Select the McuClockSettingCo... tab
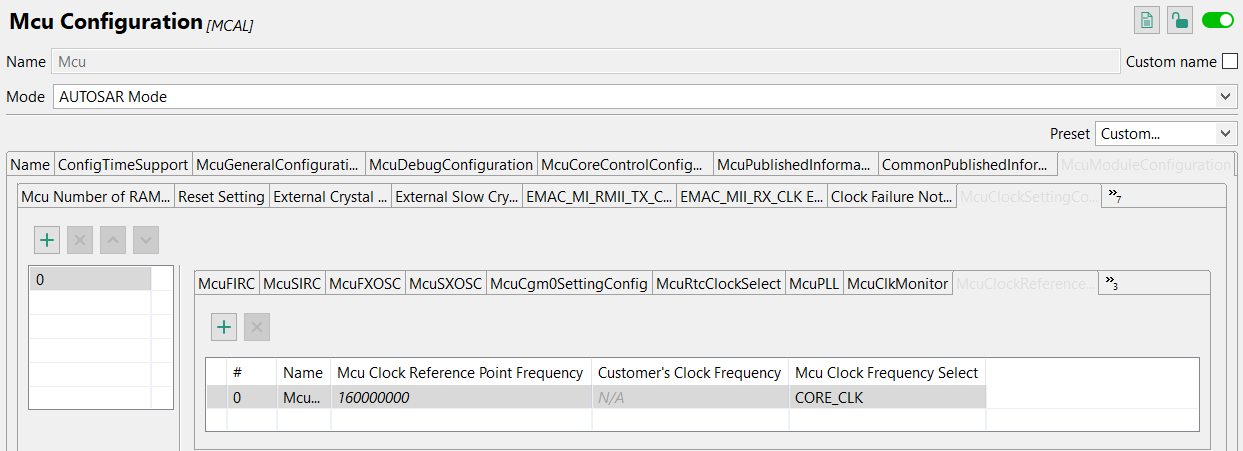 pyautogui.click(x=1029, y=197)
